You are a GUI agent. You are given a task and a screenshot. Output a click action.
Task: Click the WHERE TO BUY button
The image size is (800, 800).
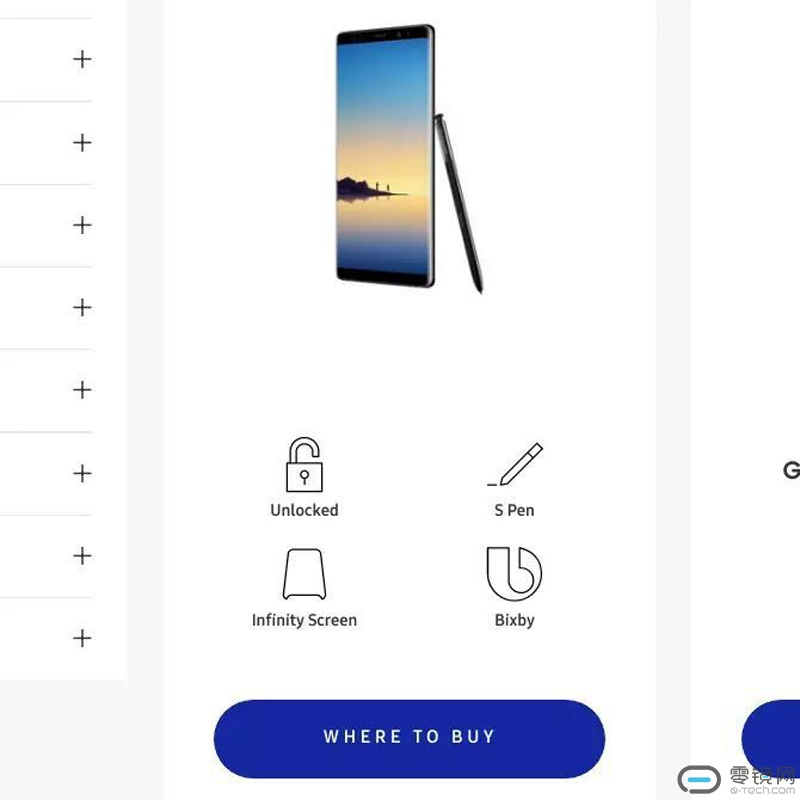tap(409, 738)
